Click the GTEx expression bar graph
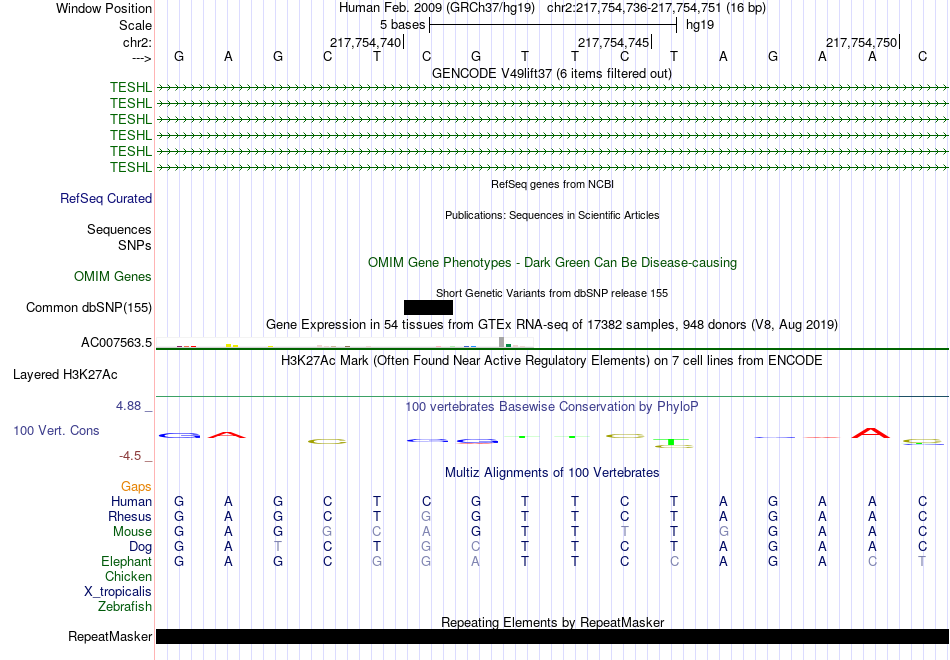The image size is (950, 660). click(345, 343)
